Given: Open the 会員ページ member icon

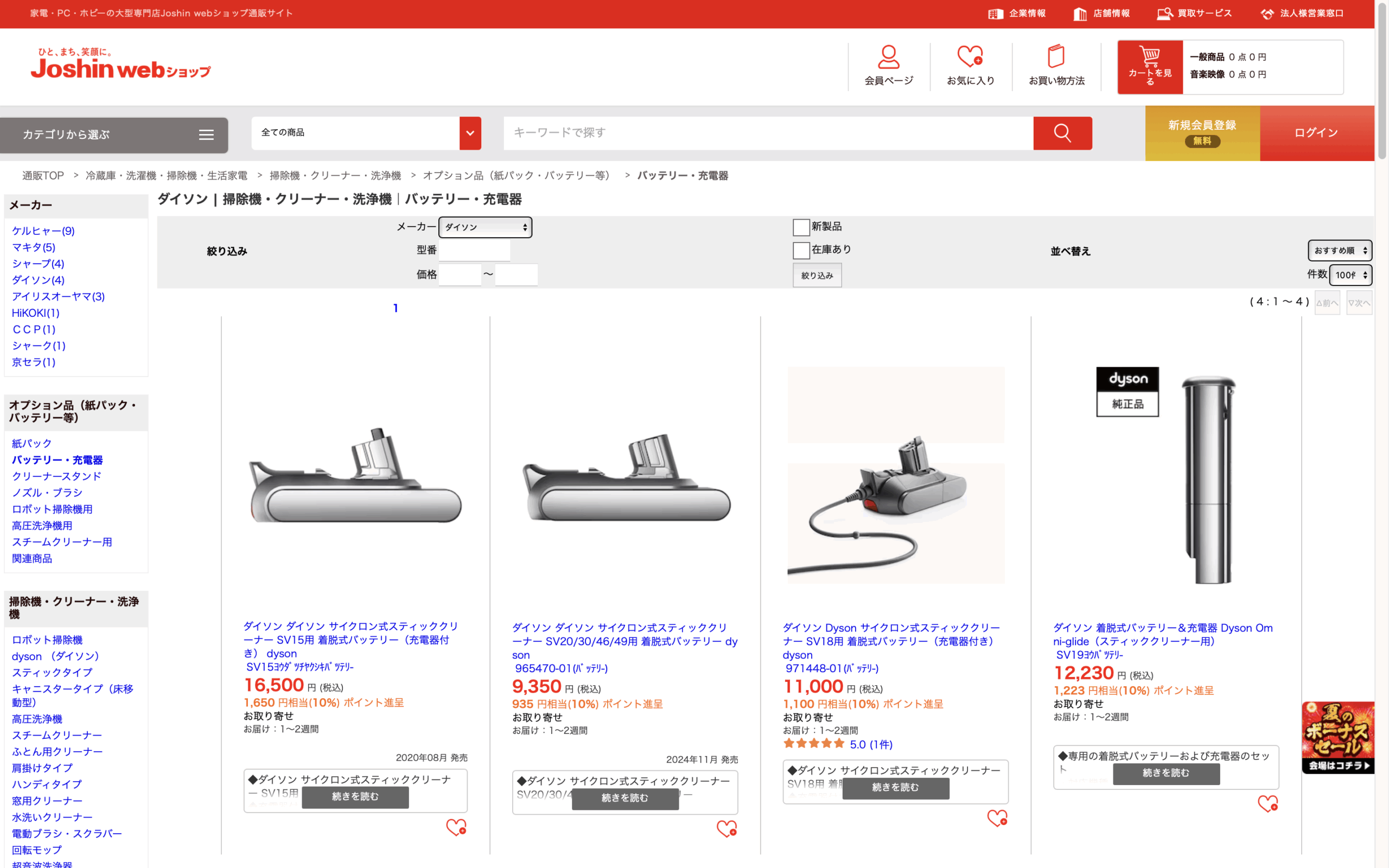Looking at the screenshot, I should pyautogui.click(x=888, y=58).
